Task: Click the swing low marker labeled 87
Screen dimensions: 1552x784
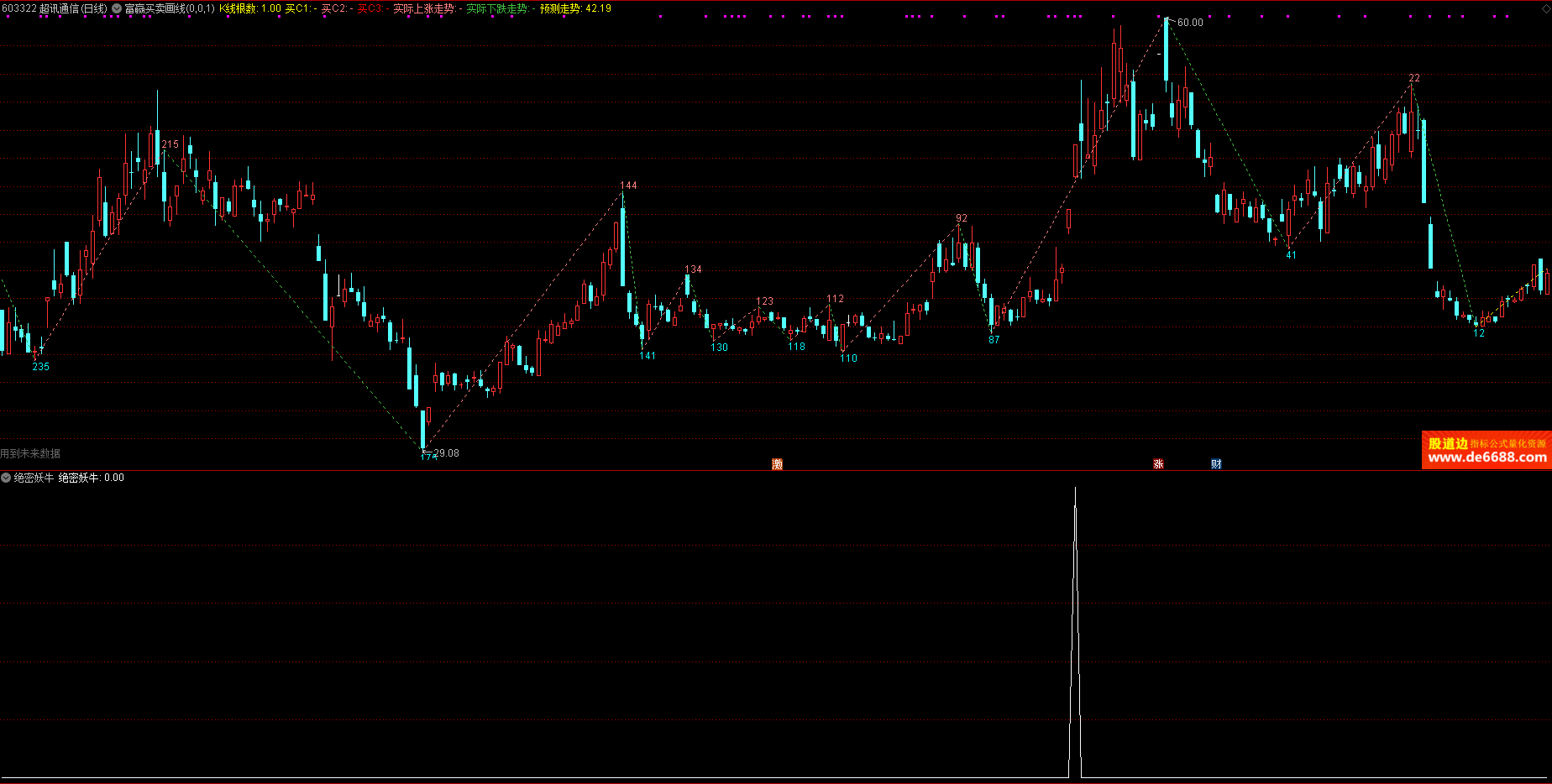Action: click(x=994, y=340)
